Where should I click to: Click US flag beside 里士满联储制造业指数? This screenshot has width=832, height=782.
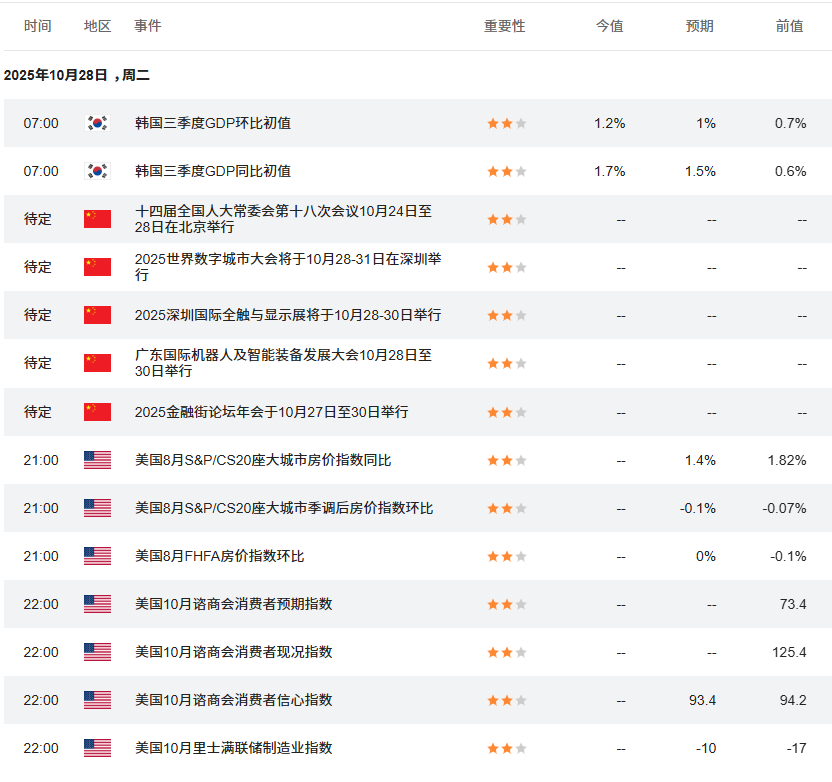pos(97,748)
